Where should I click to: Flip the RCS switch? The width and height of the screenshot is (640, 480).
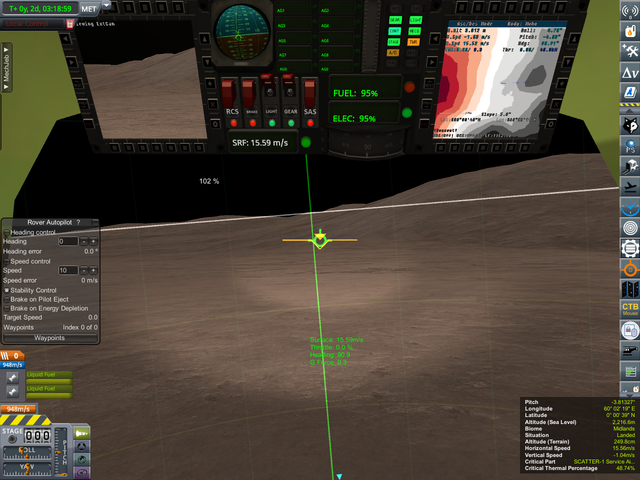(x=230, y=93)
